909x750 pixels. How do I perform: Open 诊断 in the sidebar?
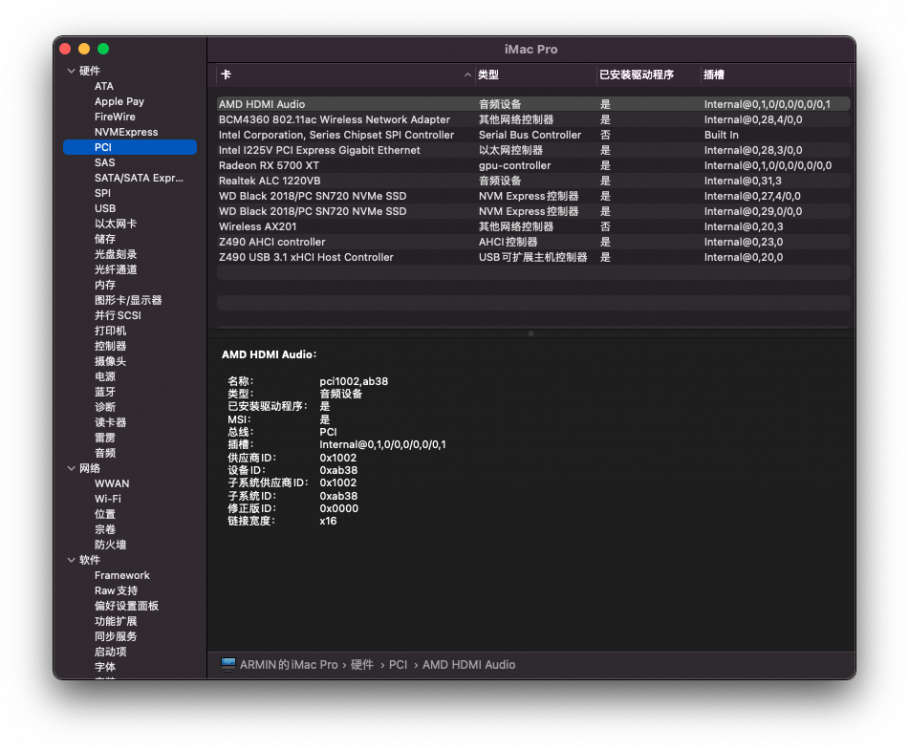(x=105, y=407)
